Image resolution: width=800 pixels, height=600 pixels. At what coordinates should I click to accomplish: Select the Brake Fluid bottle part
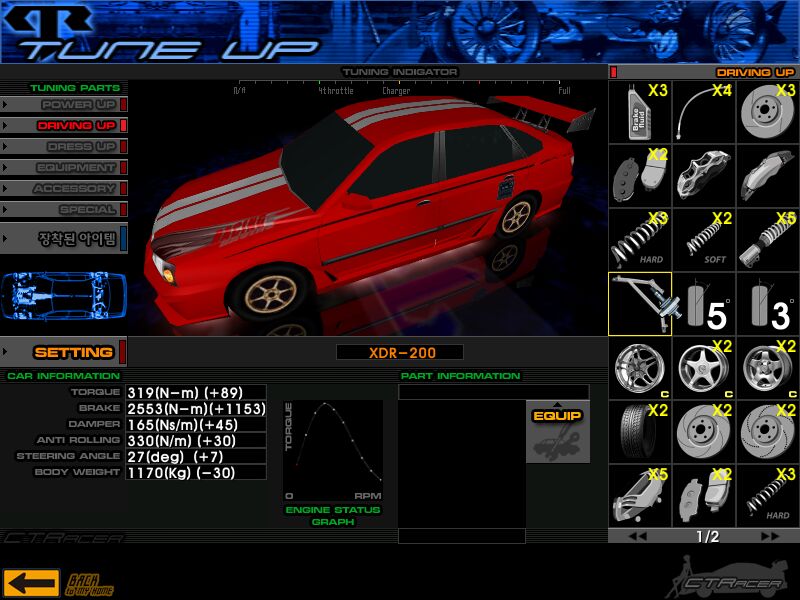point(640,112)
